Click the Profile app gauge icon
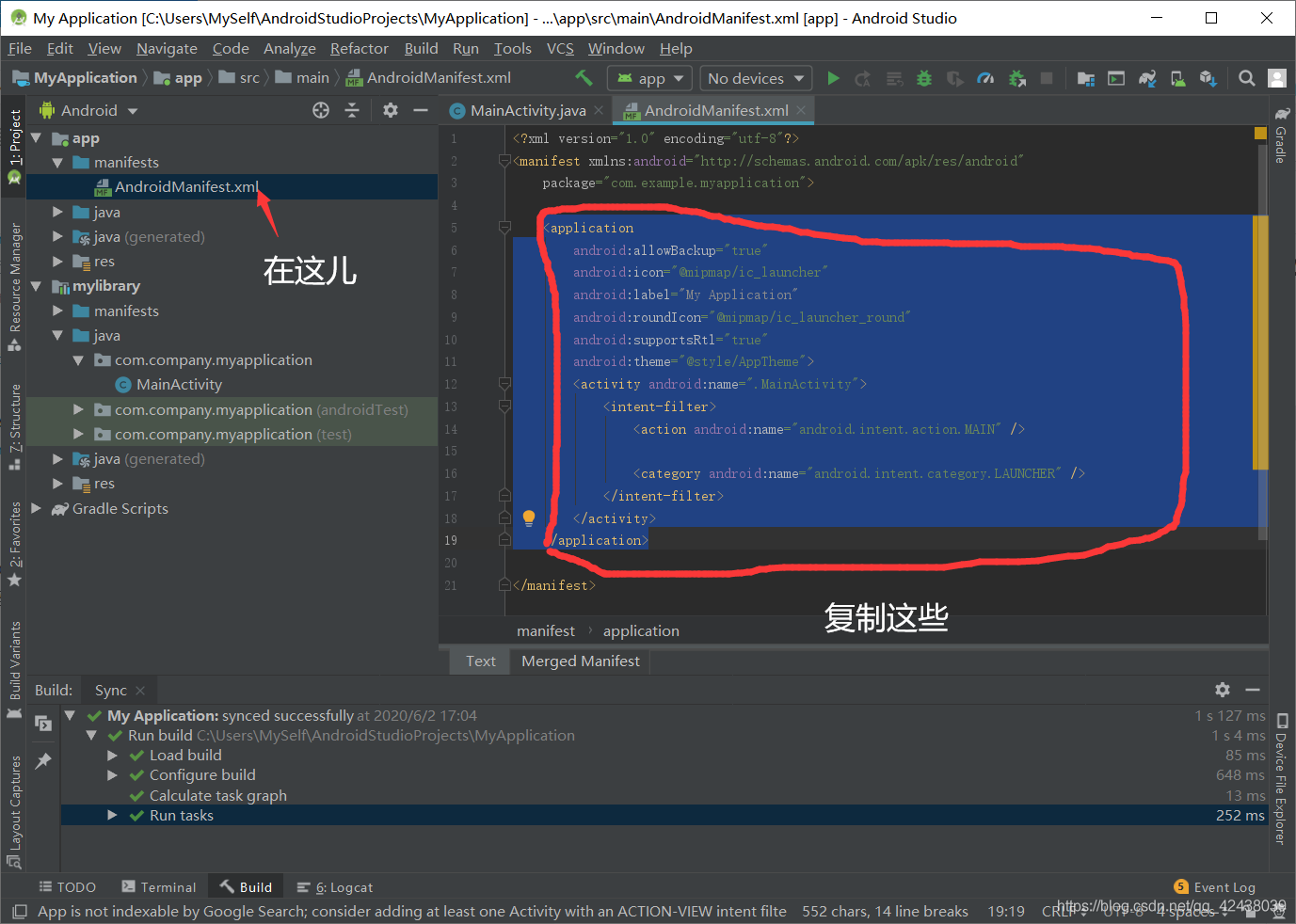 tap(985, 78)
